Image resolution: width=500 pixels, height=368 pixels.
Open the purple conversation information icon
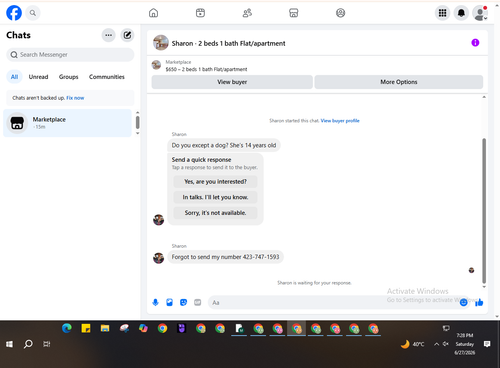475,43
